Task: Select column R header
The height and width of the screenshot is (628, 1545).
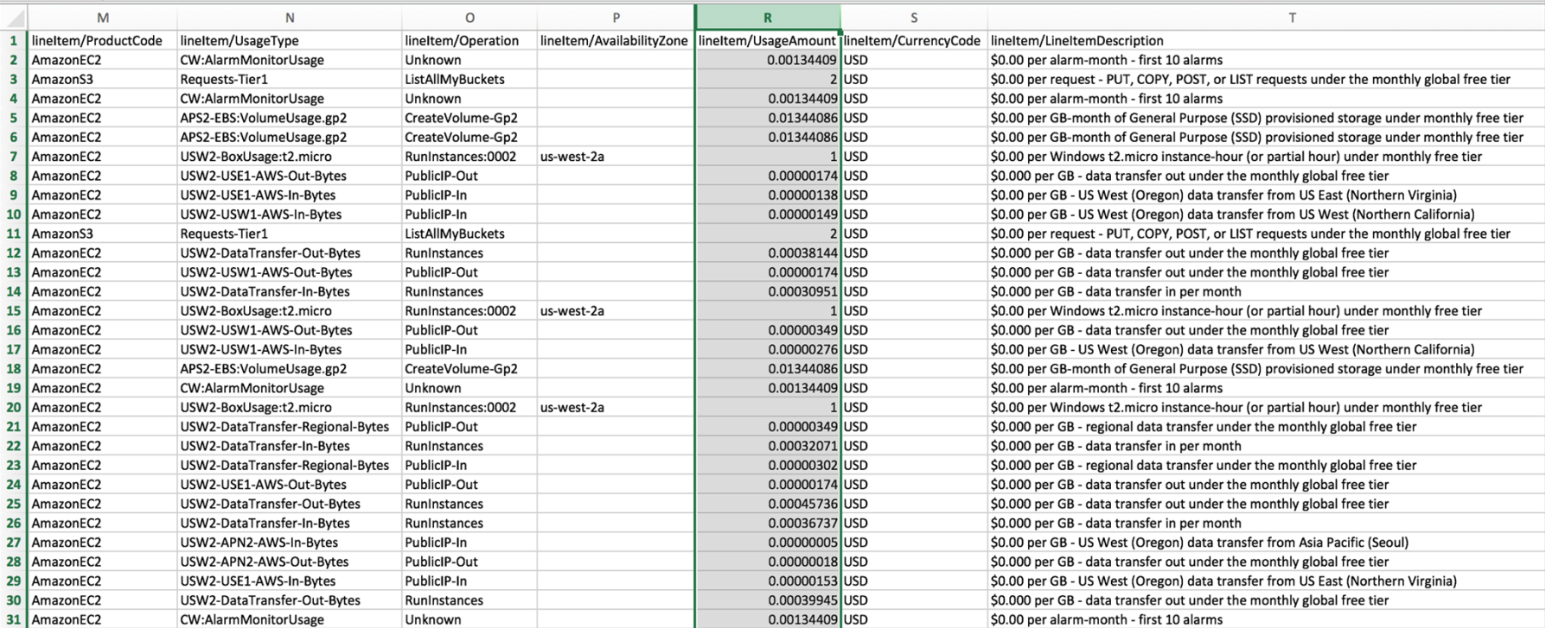Action: [x=768, y=16]
